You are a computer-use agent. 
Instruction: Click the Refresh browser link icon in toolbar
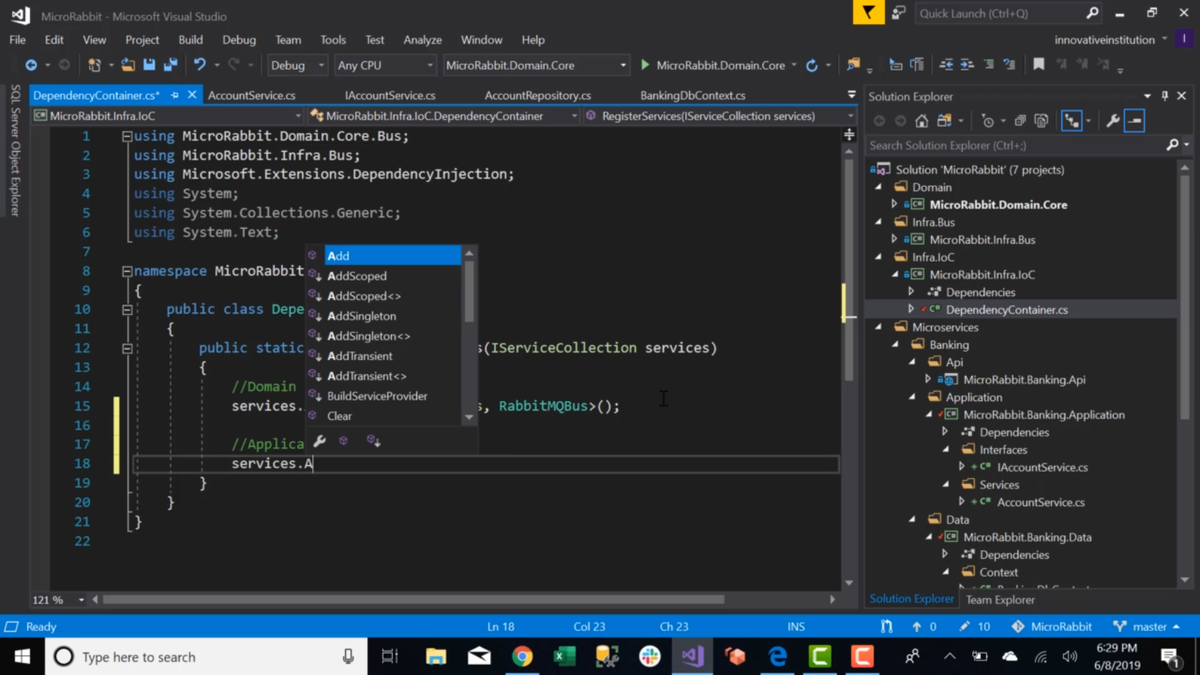coord(812,65)
